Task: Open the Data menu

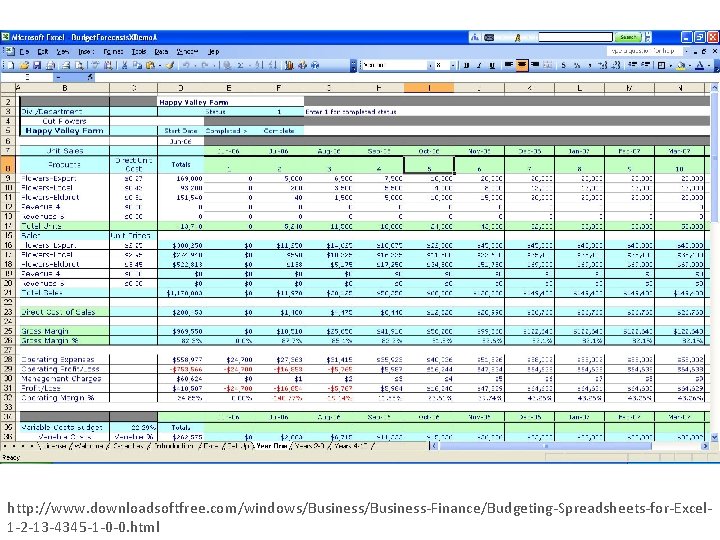Action: point(161,52)
